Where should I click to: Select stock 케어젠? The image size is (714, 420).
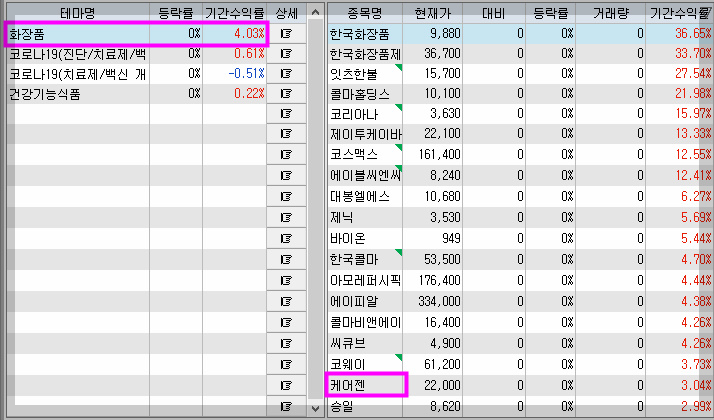[x=348, y=385]
